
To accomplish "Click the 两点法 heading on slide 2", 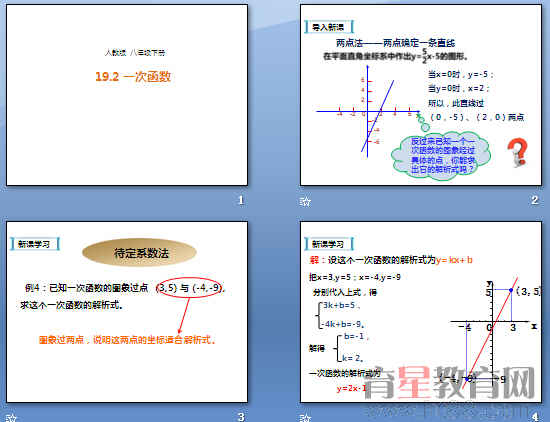I will pos(395,43).
